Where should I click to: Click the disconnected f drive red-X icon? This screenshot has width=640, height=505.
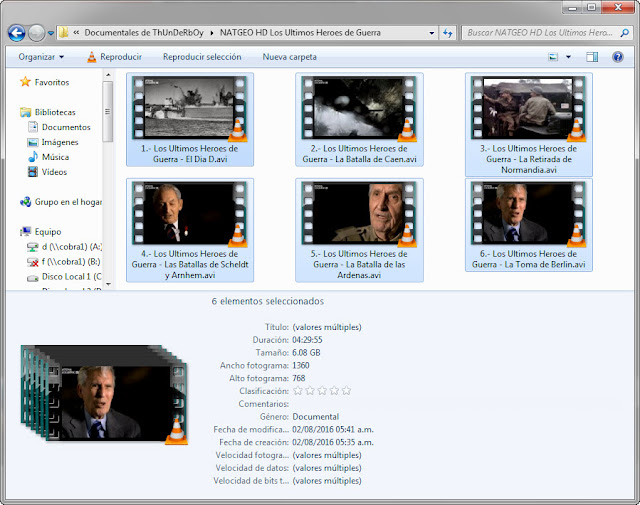pyautogui.click(x=33, y=262)
